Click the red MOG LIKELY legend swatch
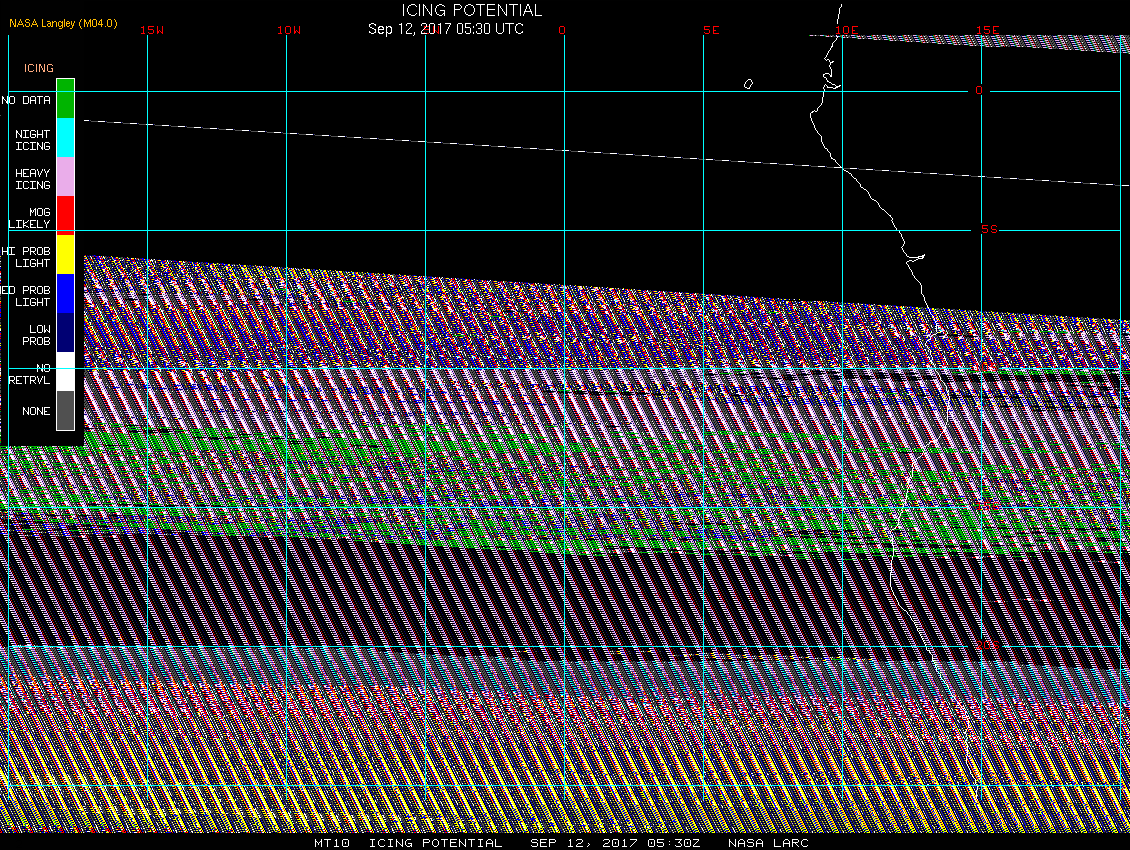The image size is (1130, 850). pos(66,216)
